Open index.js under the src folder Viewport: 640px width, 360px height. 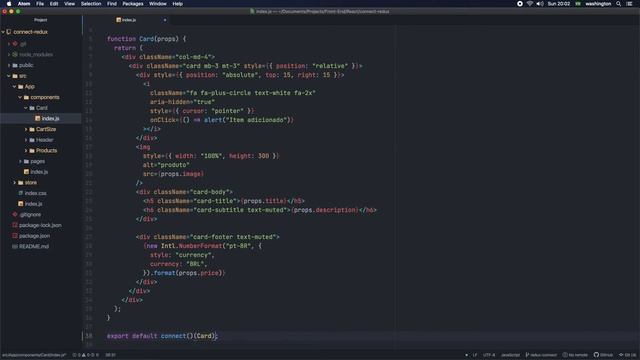pyautogui.click(x=33, y=204)
